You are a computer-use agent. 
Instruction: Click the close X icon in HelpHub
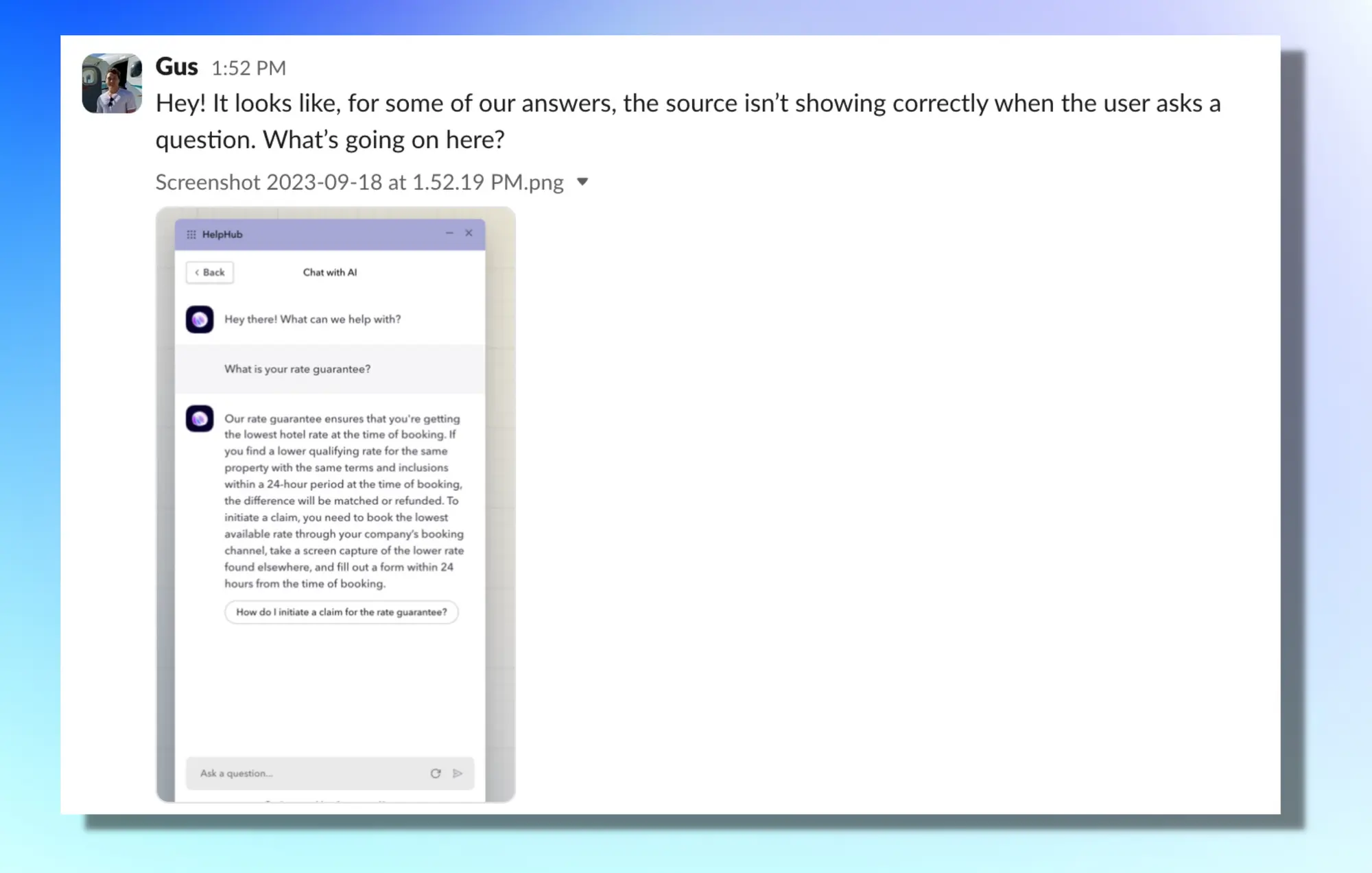[470, 232]
